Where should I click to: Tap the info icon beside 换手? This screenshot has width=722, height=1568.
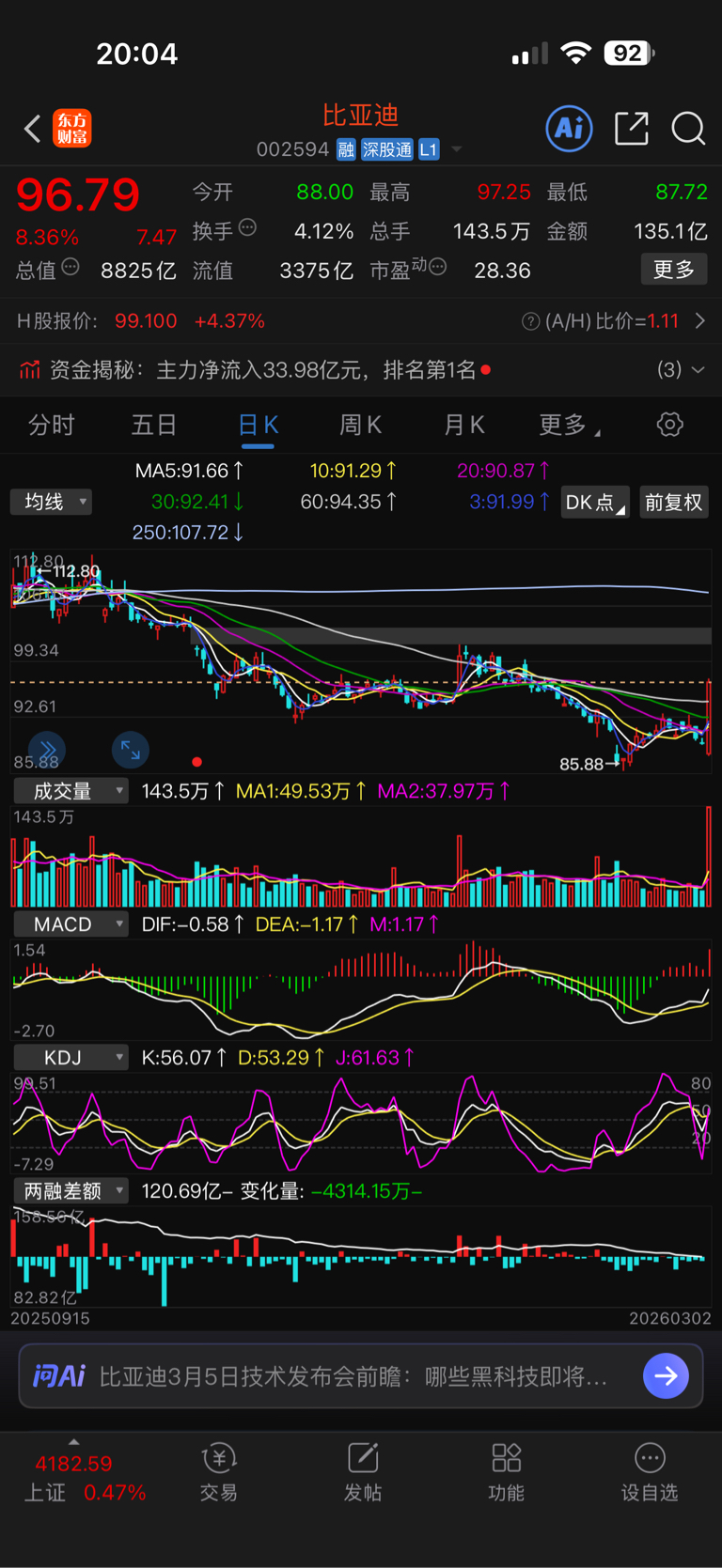point(247,227)
